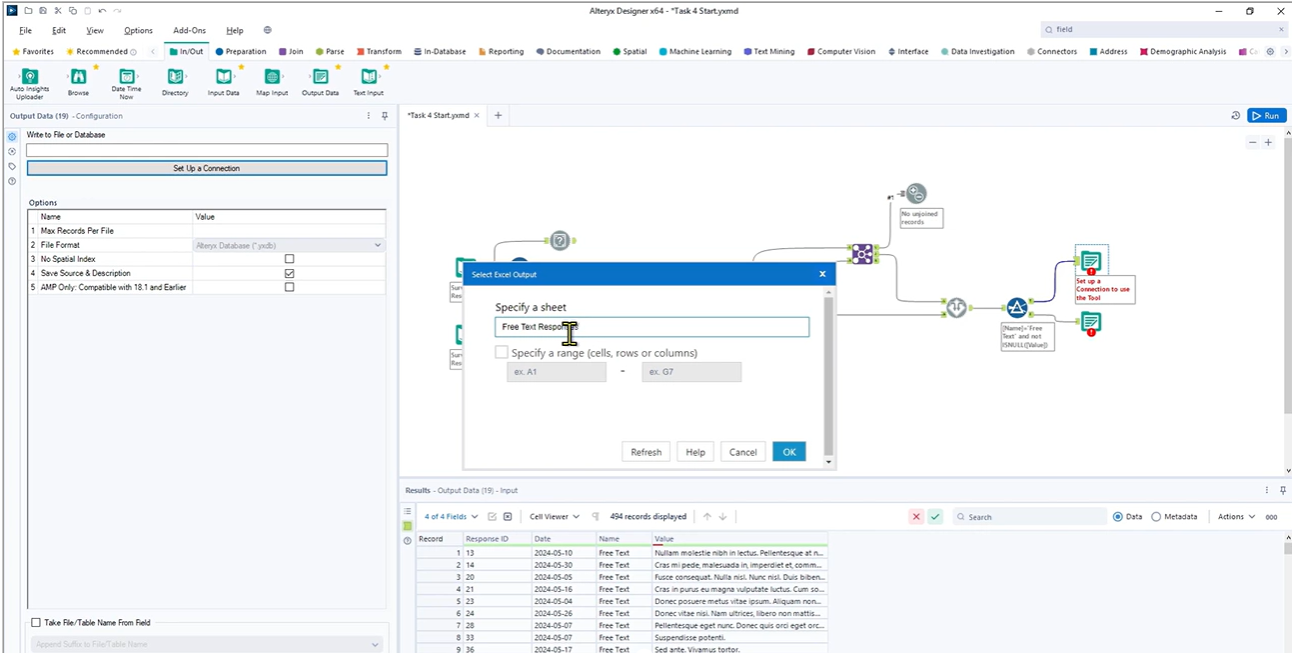Uncheck 'Save Source & Description' option
1292x653 pixels.
289,273
